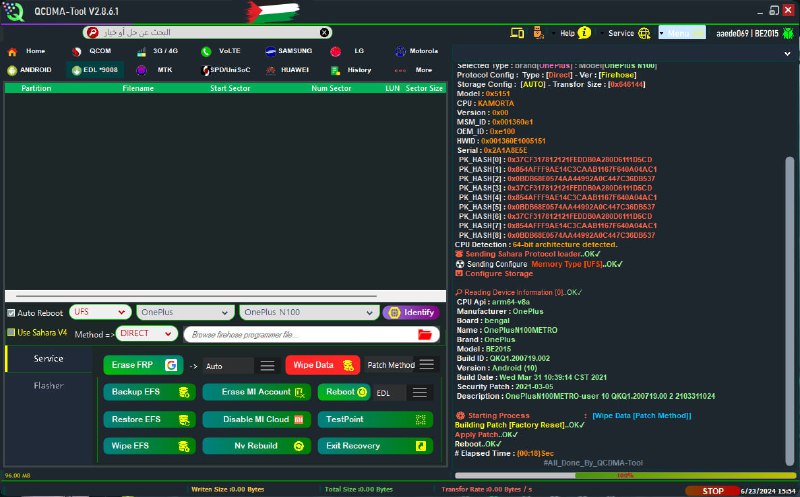Select the VoLTE tab

coord(221,51)
